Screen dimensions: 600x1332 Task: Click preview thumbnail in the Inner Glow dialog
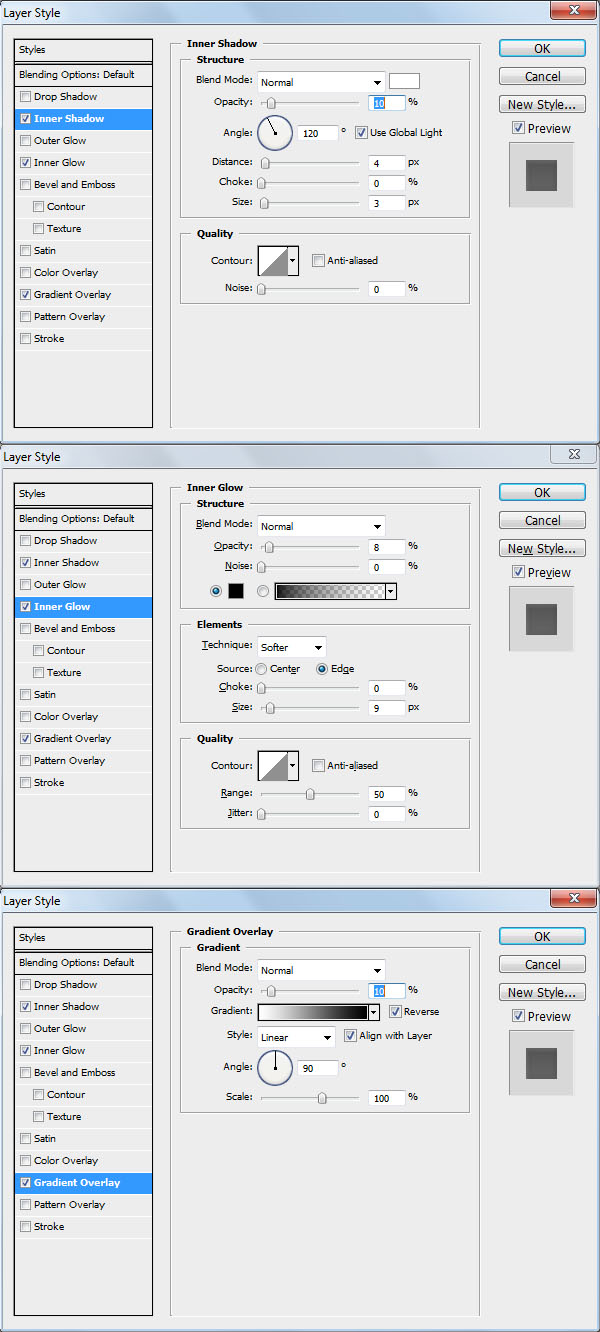tap(541, 619)
